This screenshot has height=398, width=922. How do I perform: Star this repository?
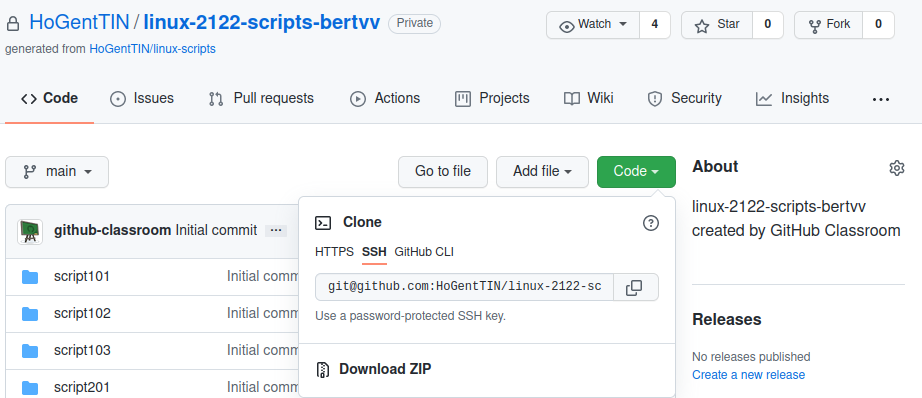tap(717, 25)
